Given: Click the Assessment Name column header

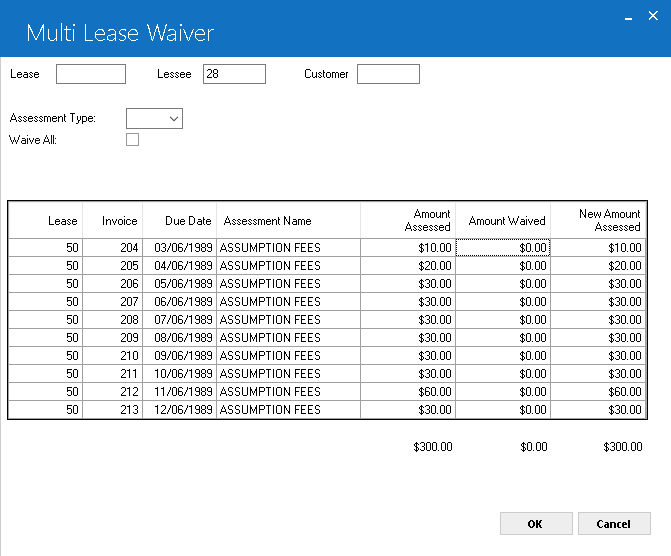Looking at the screenshot, I should point(288,220).
